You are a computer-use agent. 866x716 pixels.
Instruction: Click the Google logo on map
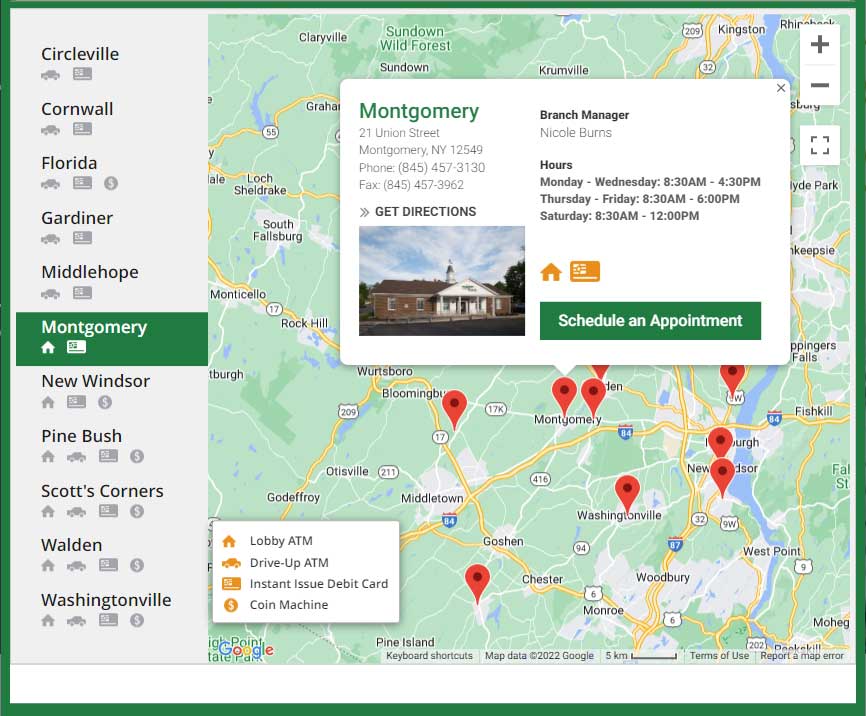(x=246, y=649)
